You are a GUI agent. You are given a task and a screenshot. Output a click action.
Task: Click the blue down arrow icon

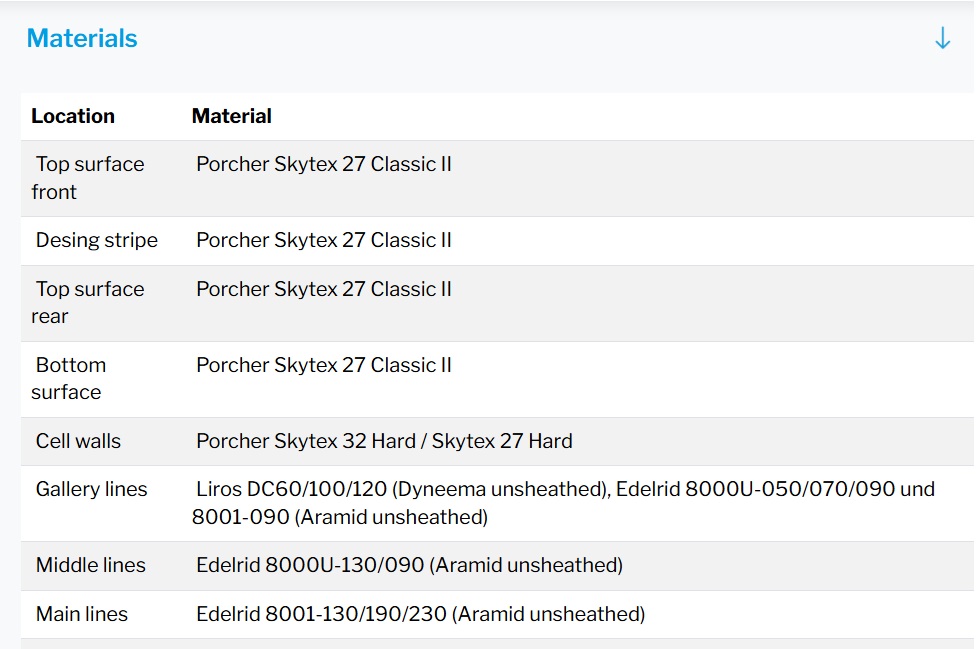(942, 39)
